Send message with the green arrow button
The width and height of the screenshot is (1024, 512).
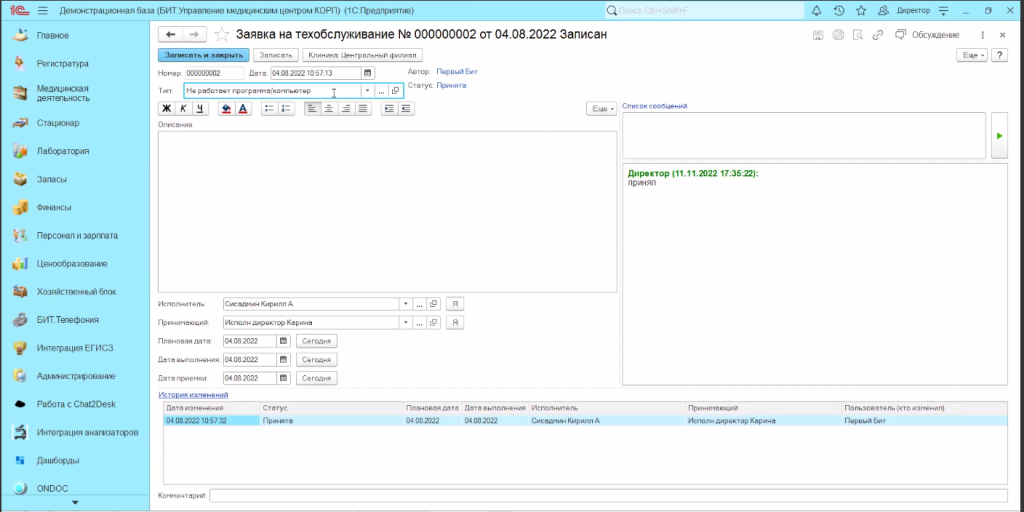999,135
